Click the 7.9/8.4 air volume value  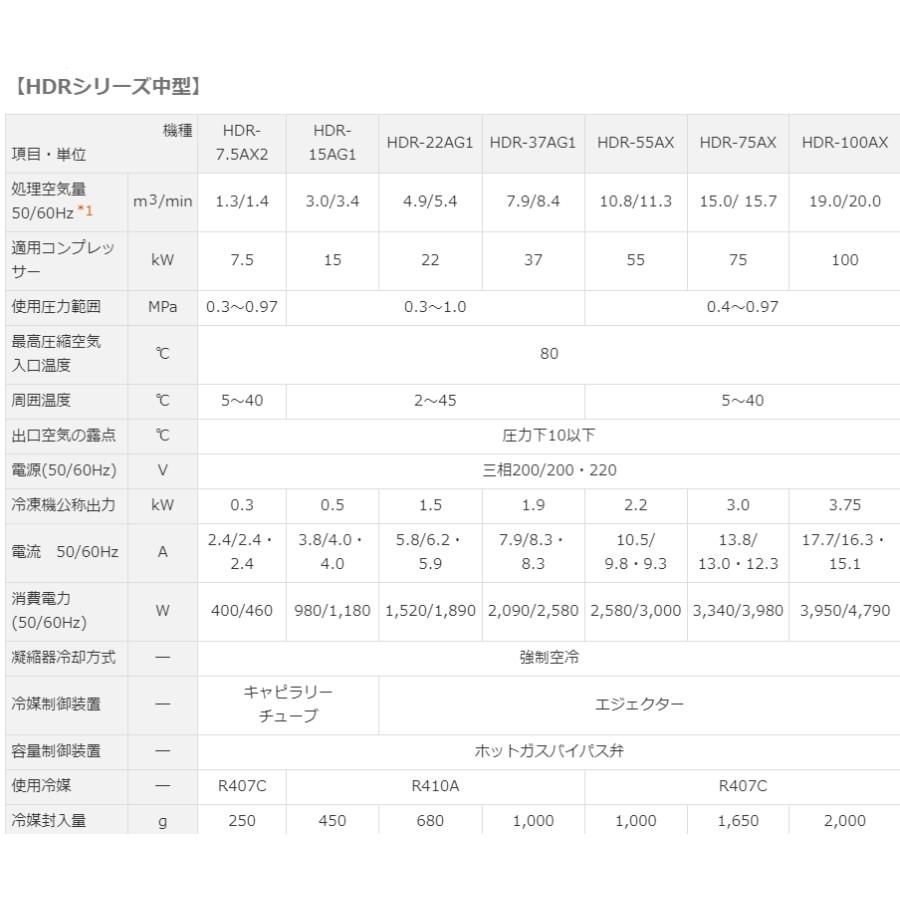533,201
